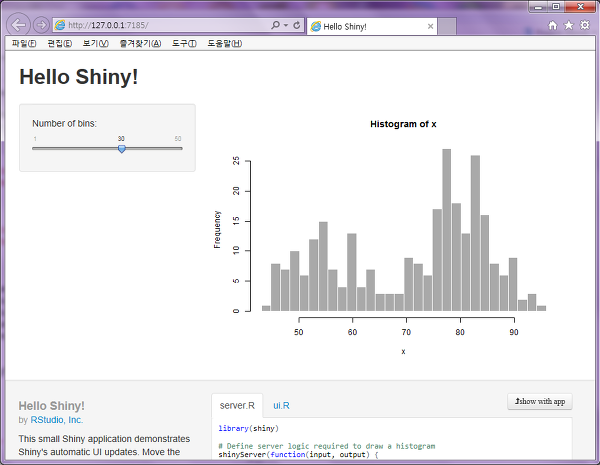Click the slider track near the 1 end
Screen dimensions: 600x465
pyautogui.click(x=36, y=148)
